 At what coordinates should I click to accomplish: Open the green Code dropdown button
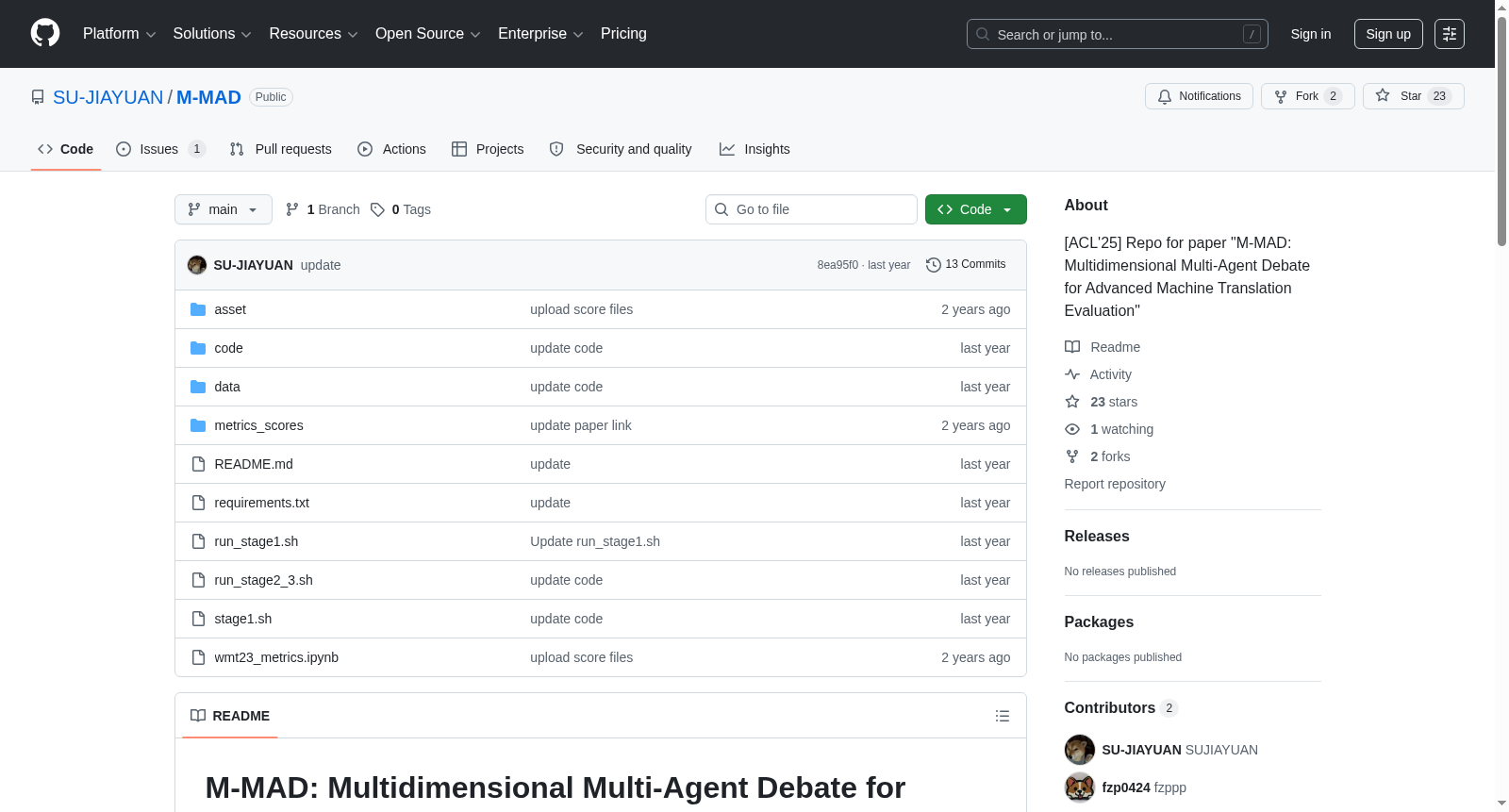(x=975, y=209)
